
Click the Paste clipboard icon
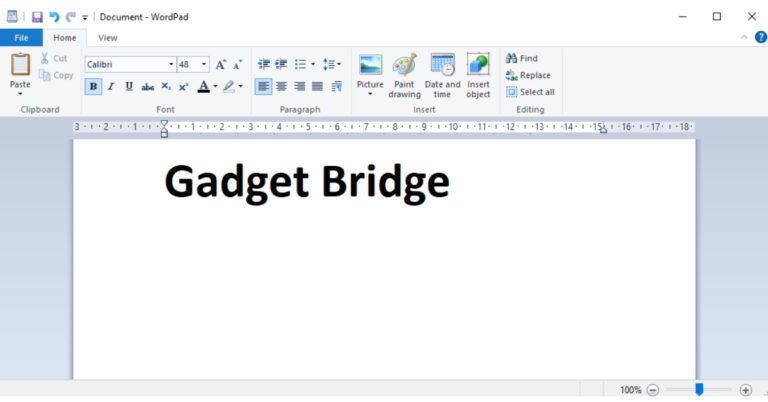point(20,65)
